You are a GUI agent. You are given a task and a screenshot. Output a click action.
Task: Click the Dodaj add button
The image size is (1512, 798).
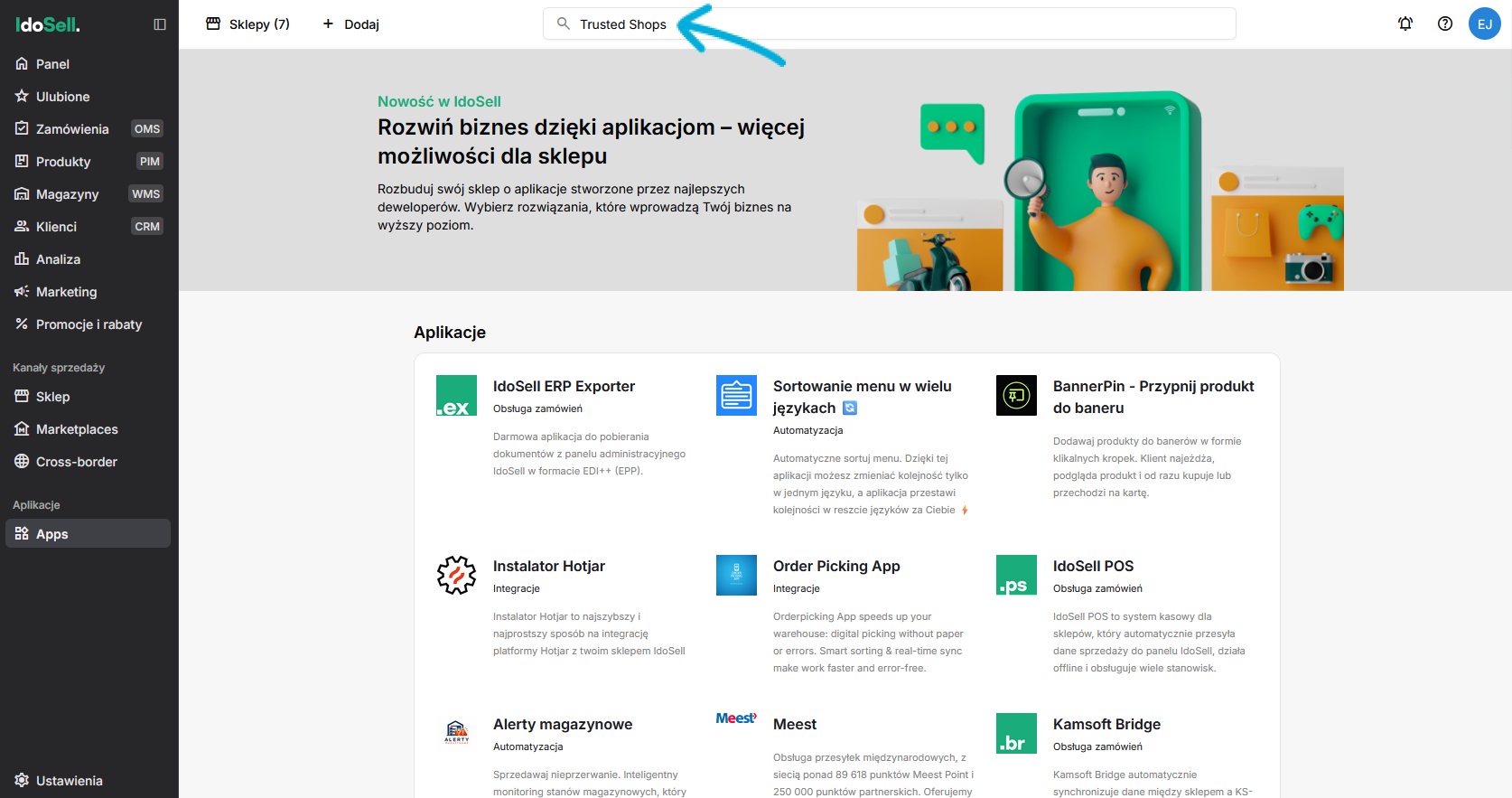pos(350,24)
